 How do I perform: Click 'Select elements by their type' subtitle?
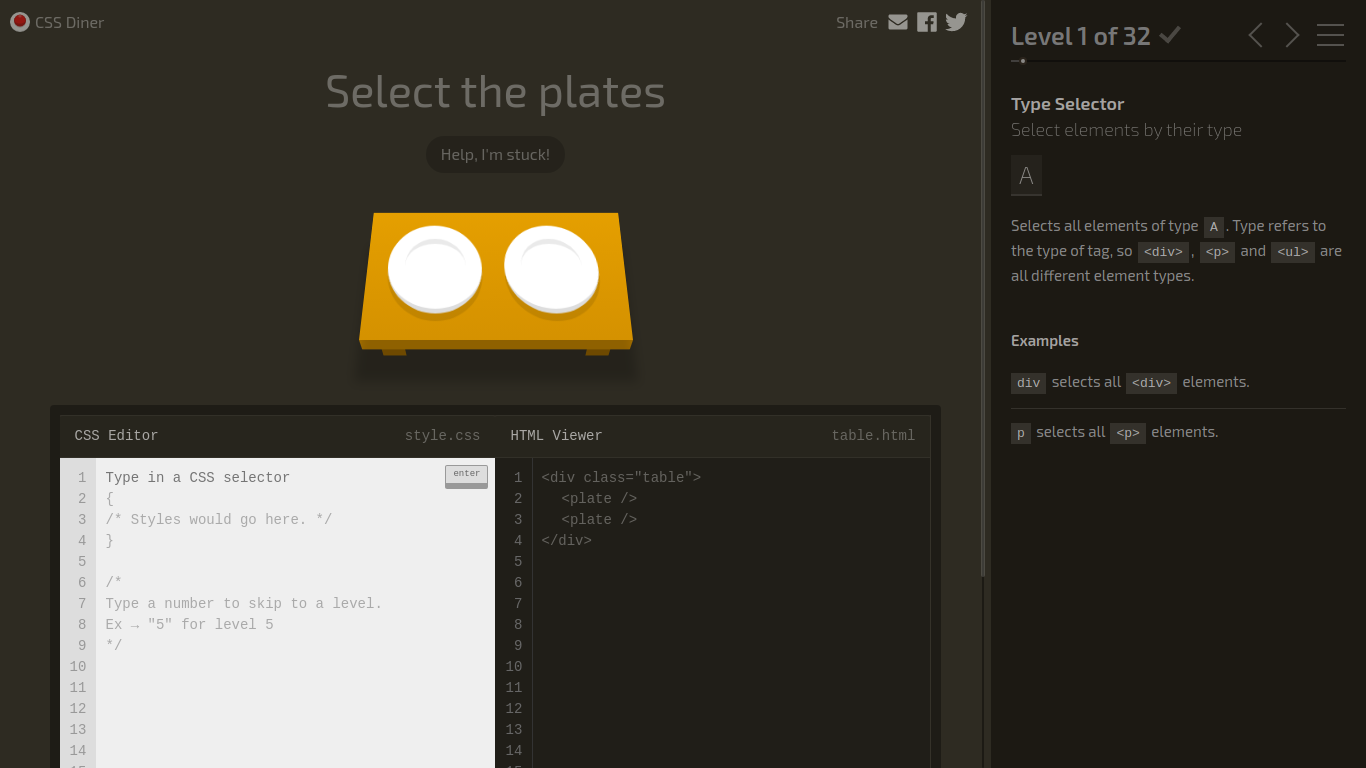click(x=1126, y=130)
